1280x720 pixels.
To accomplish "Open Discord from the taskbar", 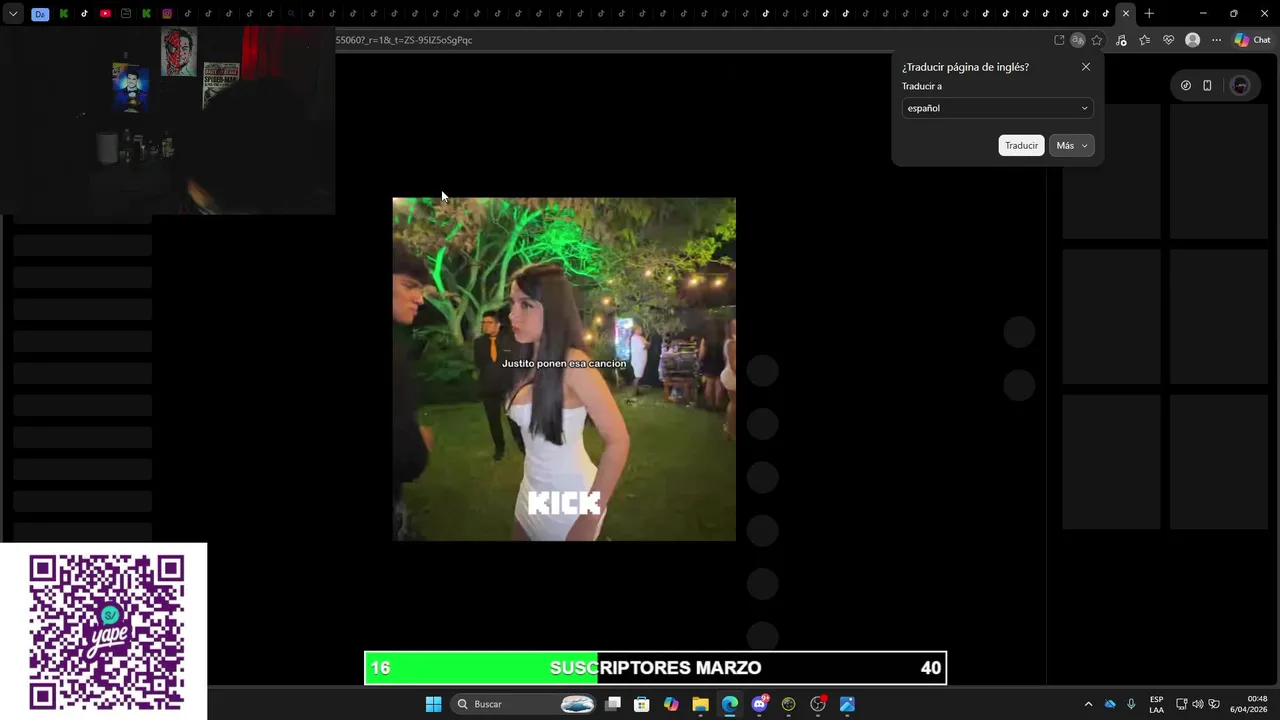I will (x=759, y=704).
